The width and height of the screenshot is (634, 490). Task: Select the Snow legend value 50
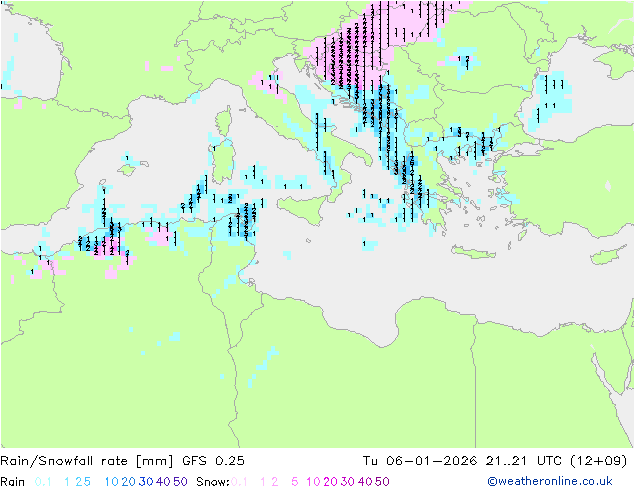click(382, 482)
